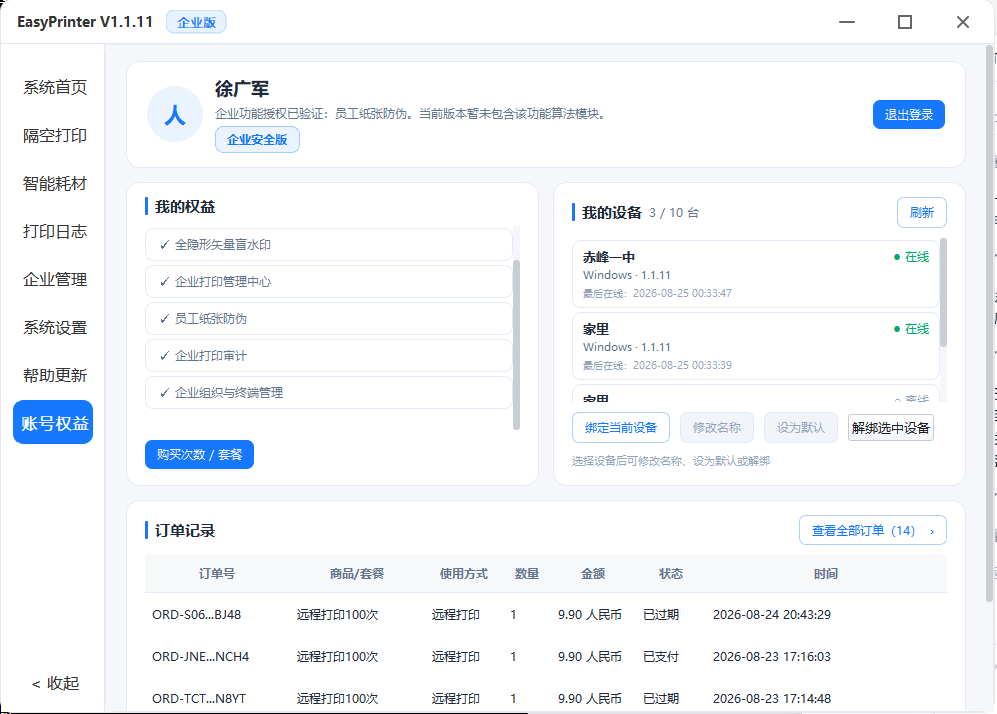The image size is (997, 714).
Task: Click the 订单号 column header
Action: pyautogui.click(x=217, y=573)
